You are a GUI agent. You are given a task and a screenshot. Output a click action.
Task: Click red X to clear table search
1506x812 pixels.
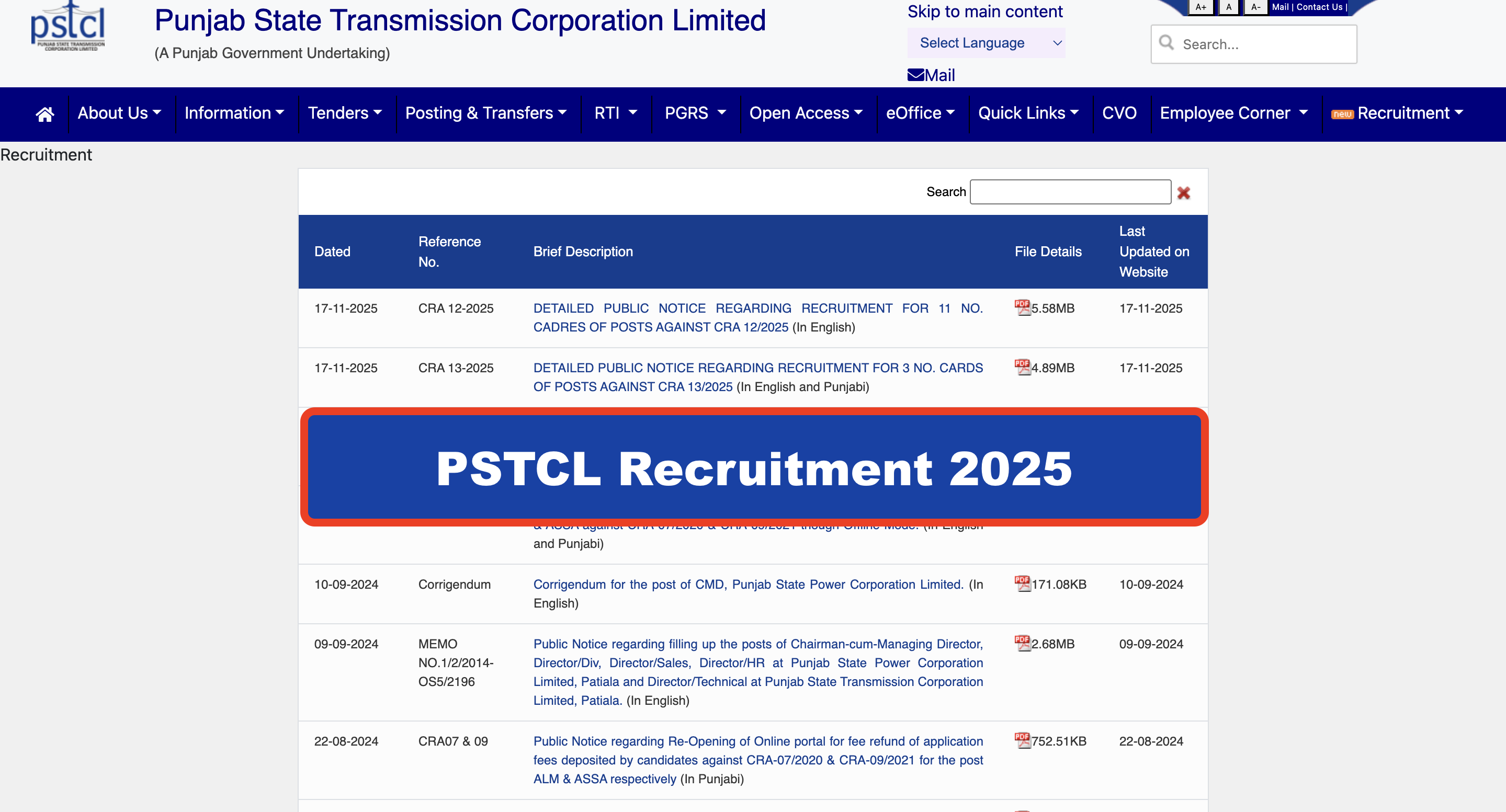click(x=1183, y=193)
